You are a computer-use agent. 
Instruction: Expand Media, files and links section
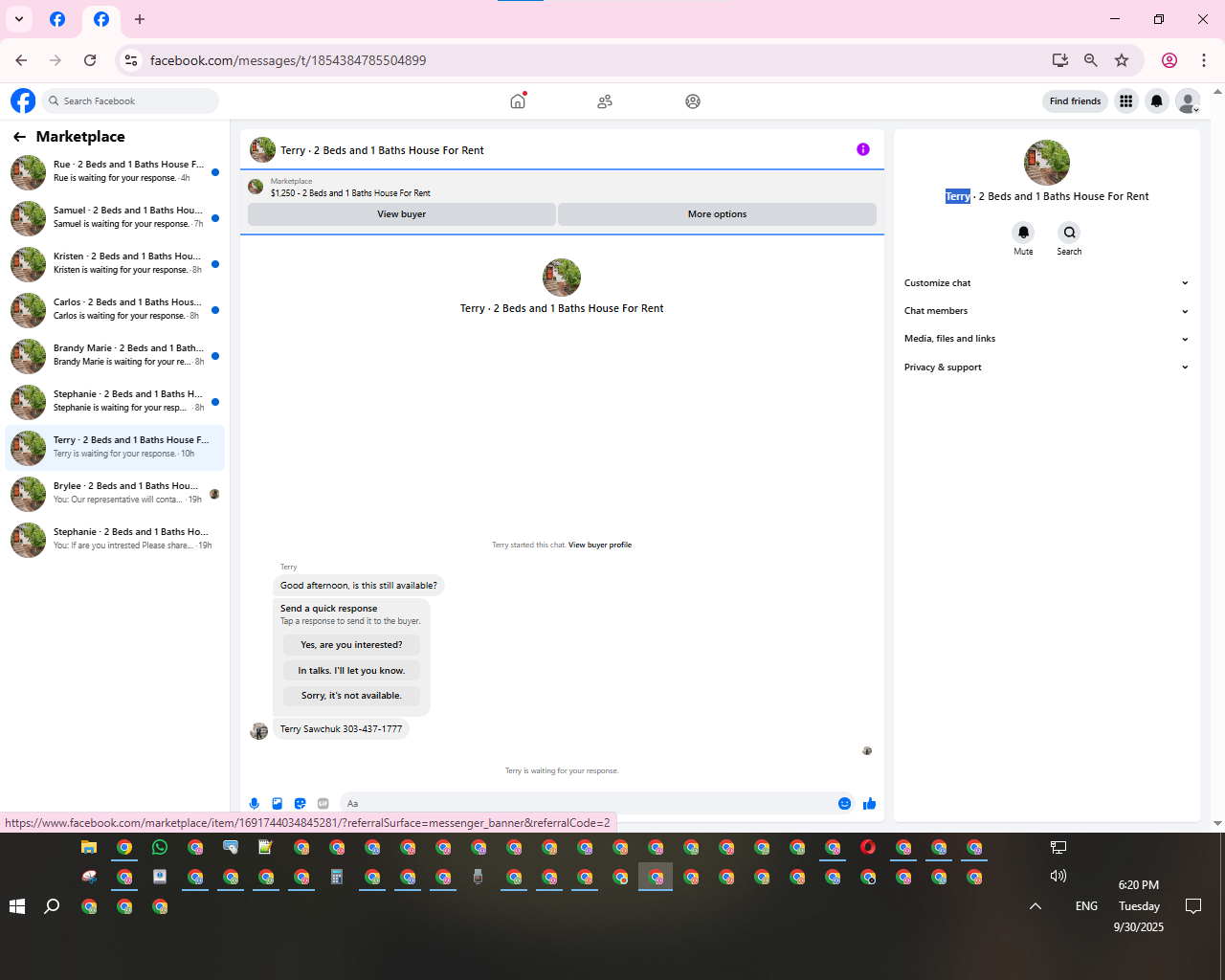tap(1046, 339)
